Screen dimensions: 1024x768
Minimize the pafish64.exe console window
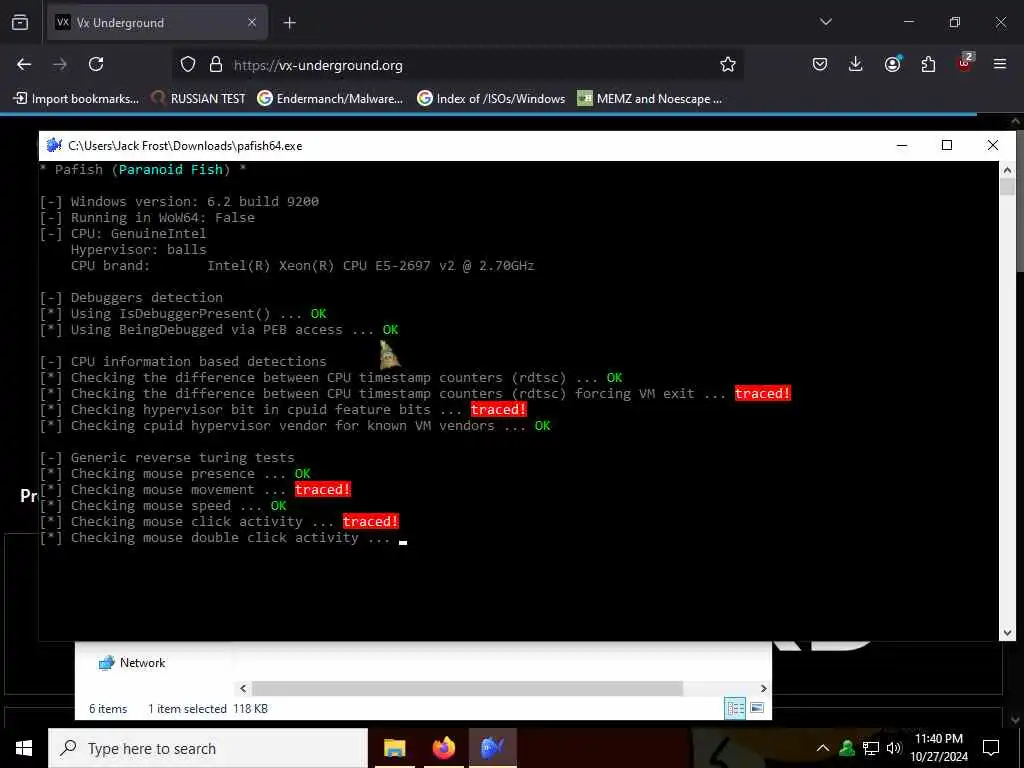tap(902, 145)
